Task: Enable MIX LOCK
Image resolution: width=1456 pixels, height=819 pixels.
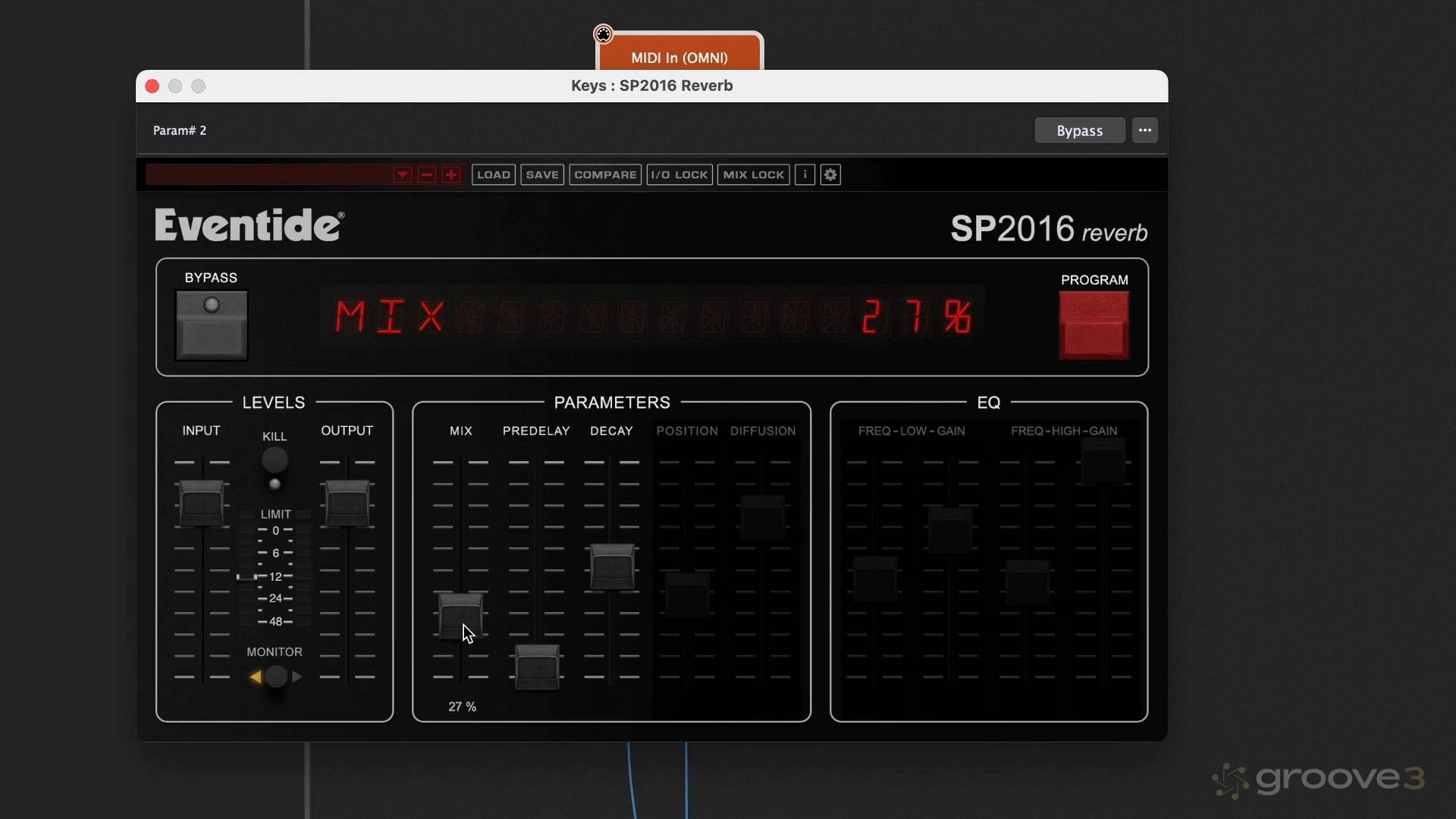Action: pos(753,175)
